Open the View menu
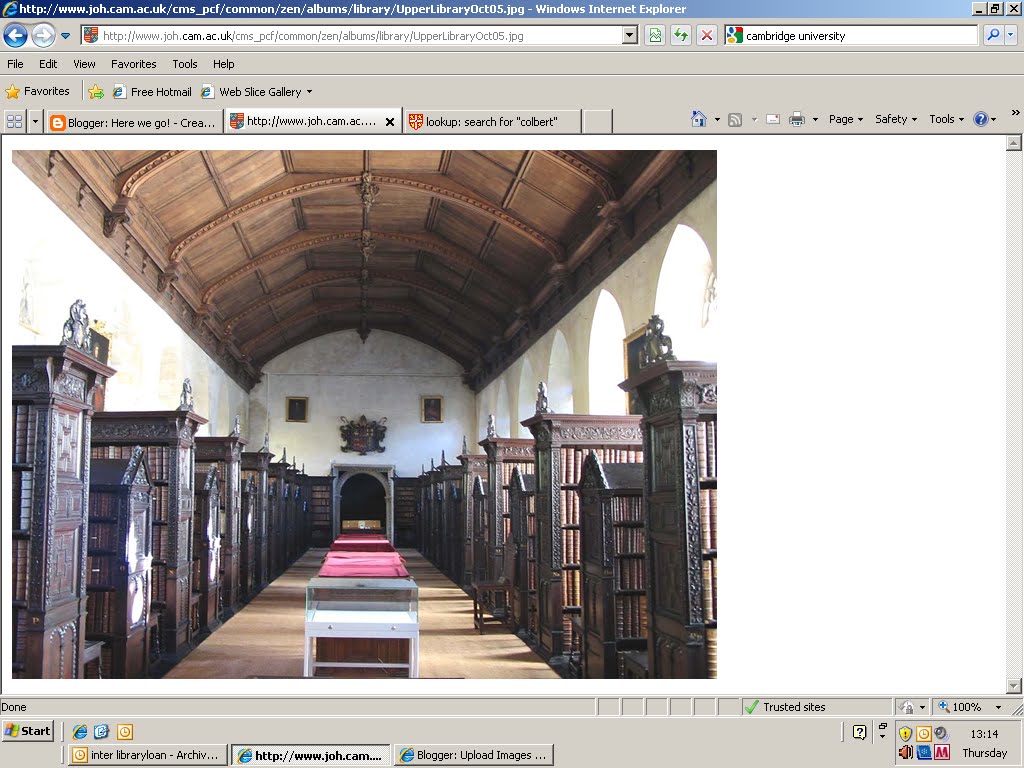 (84, 64)
